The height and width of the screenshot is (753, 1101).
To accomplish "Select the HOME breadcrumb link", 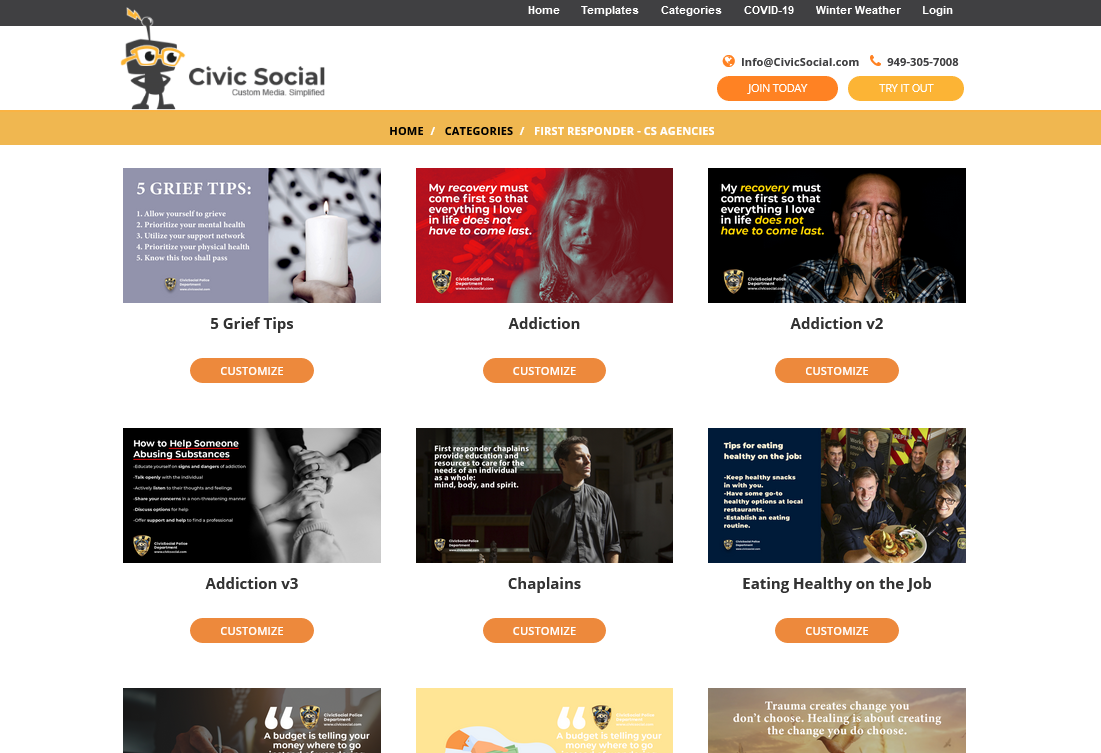I will coord(407,131).
